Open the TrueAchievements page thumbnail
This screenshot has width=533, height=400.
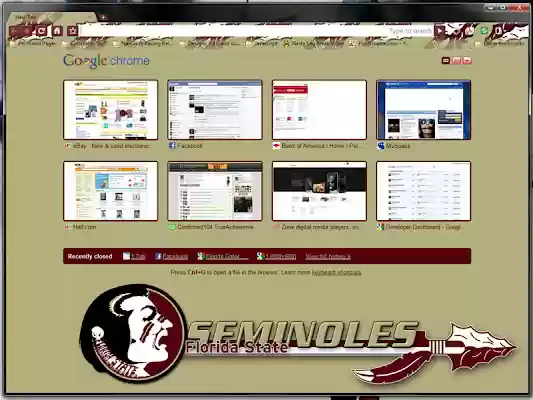(x=215, y=191)
